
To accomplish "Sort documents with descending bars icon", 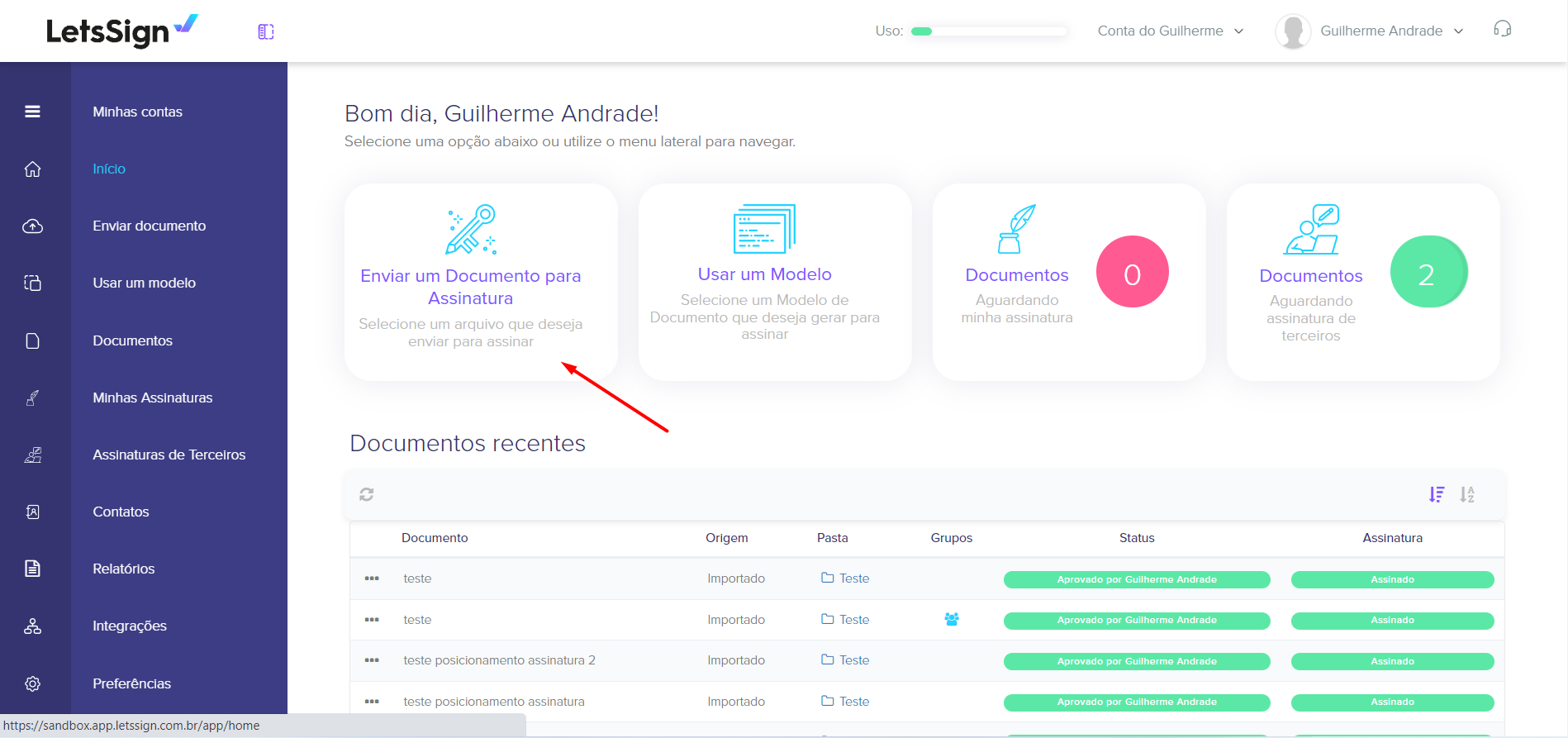I will click(1437, 494).
